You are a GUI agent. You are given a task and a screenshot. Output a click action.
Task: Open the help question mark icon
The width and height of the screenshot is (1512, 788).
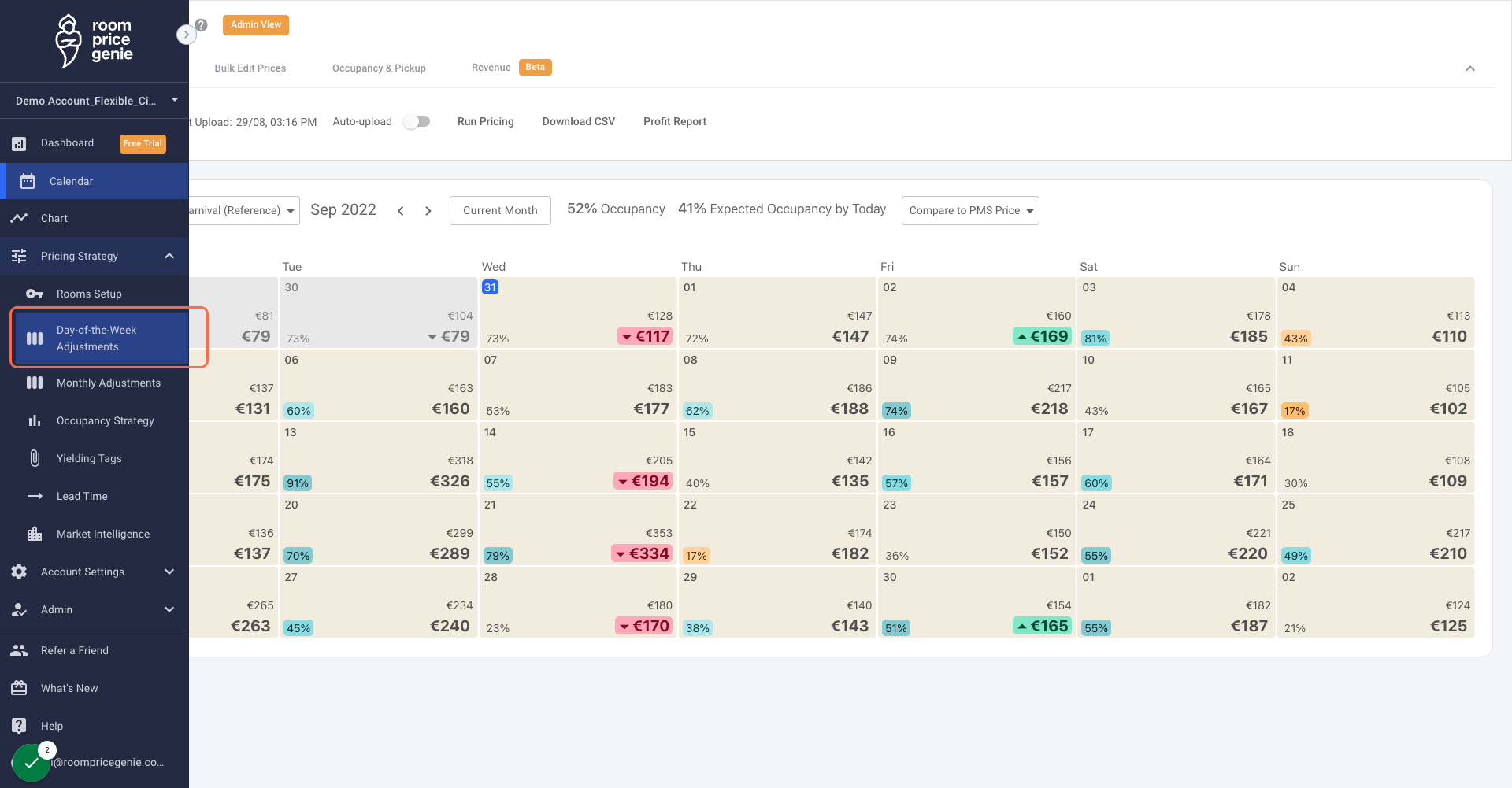tap(202, 25)
